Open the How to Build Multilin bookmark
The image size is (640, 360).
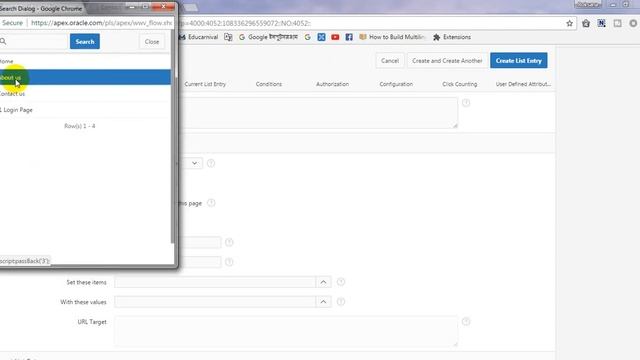[x=392, y=37]
